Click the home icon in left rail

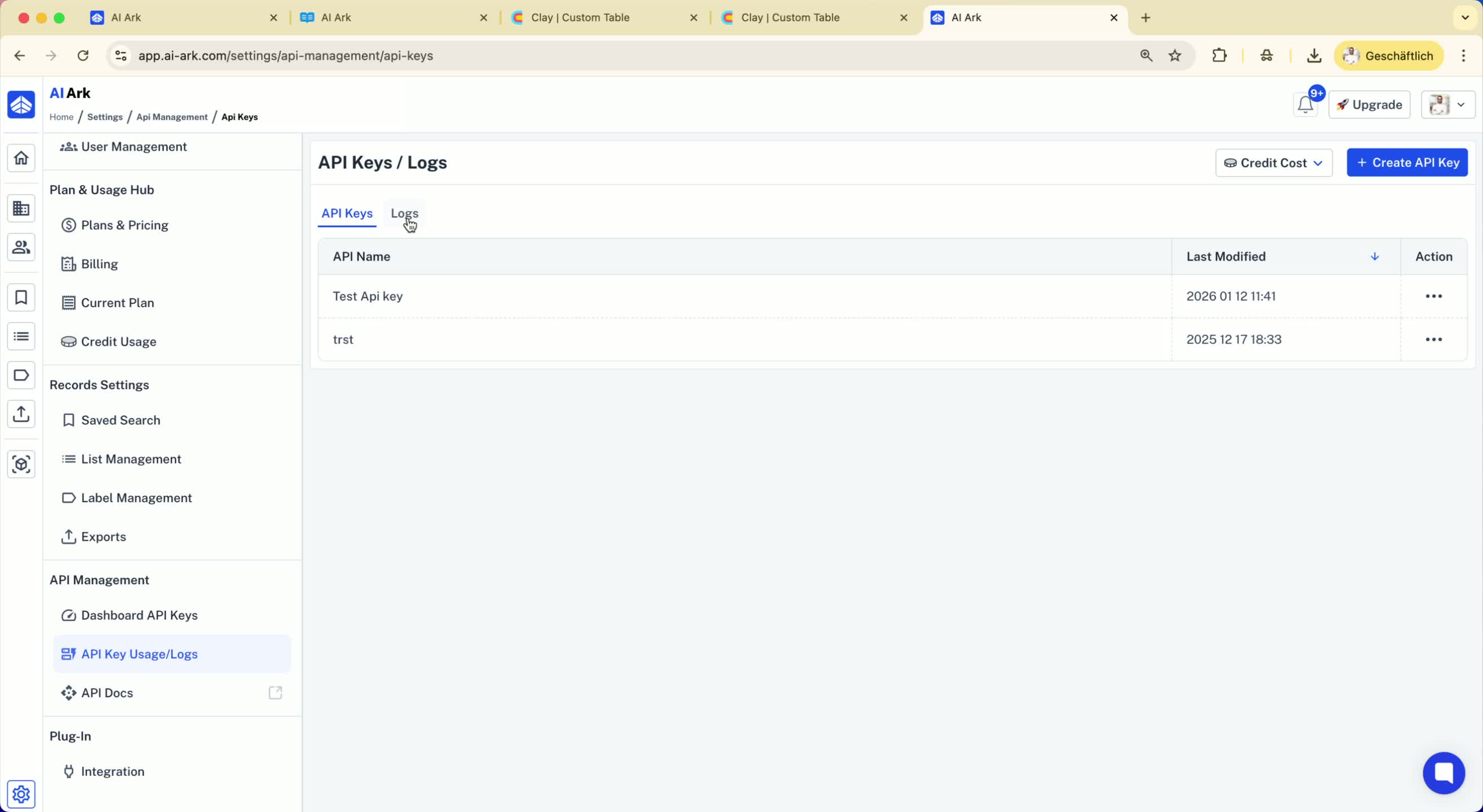pyautogui.click(x=21, y=158)
